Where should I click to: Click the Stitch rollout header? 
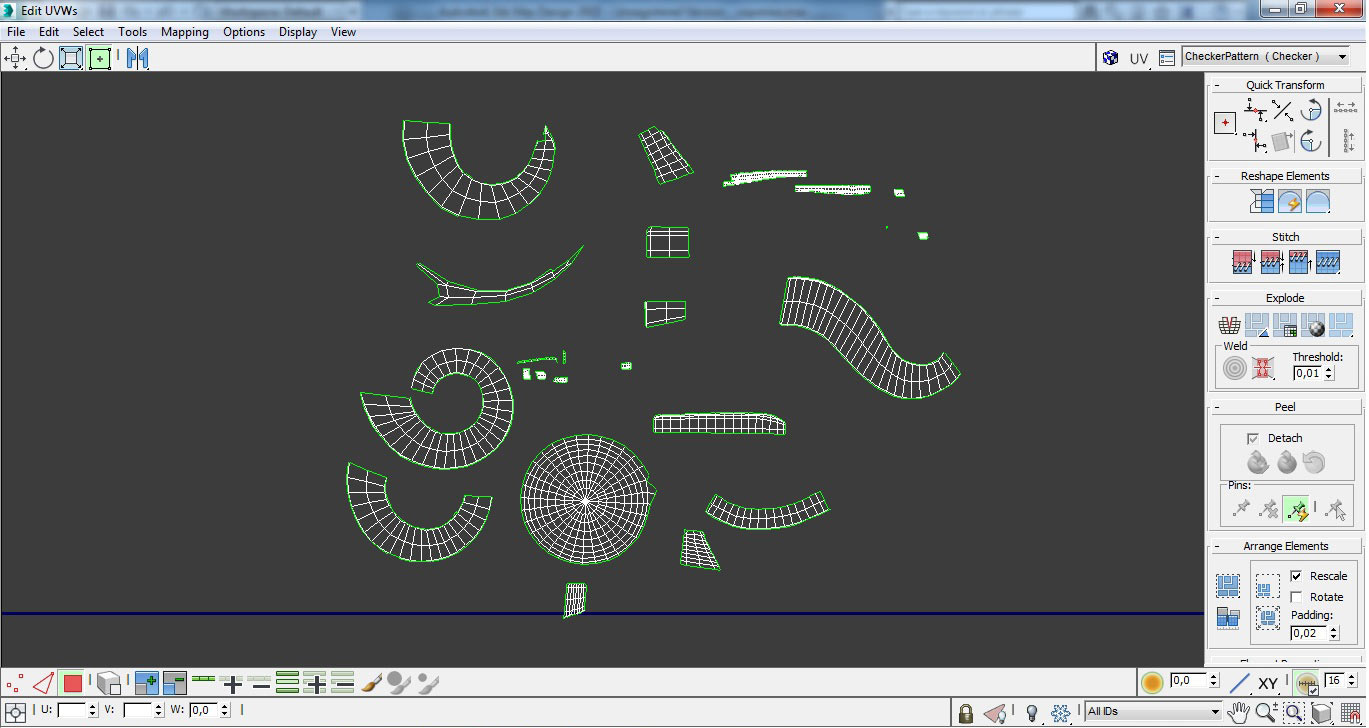1285,237
